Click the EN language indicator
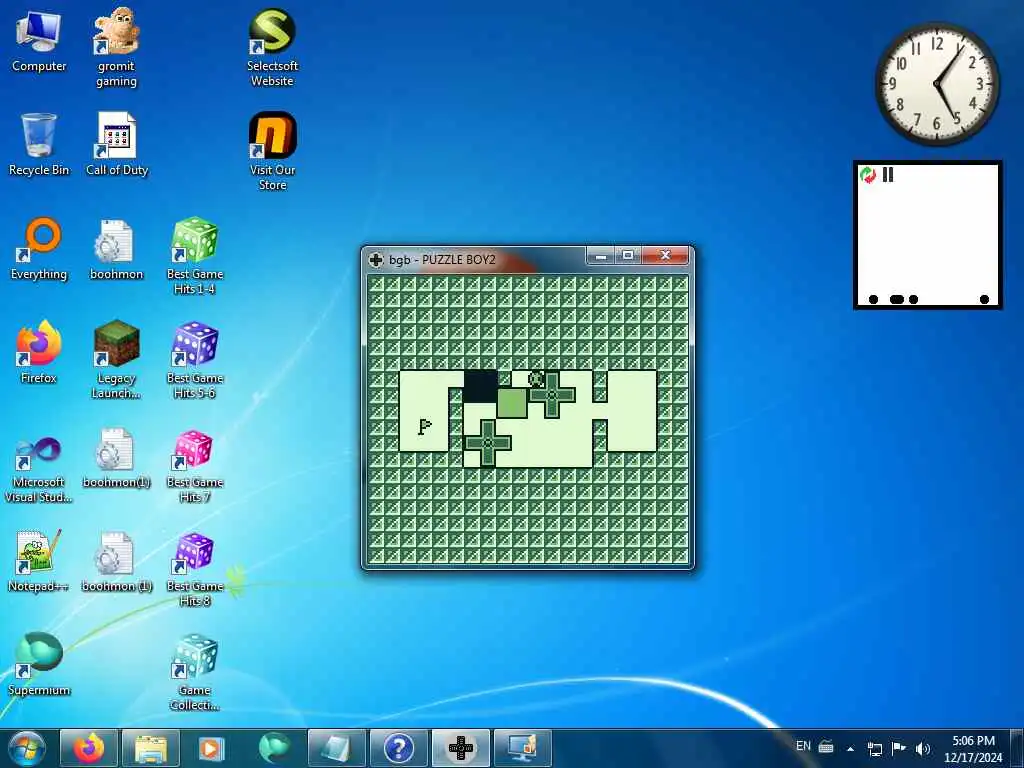Image resolution: width=1024 pixels, height=768 pixels. click(x=803, y=746)
